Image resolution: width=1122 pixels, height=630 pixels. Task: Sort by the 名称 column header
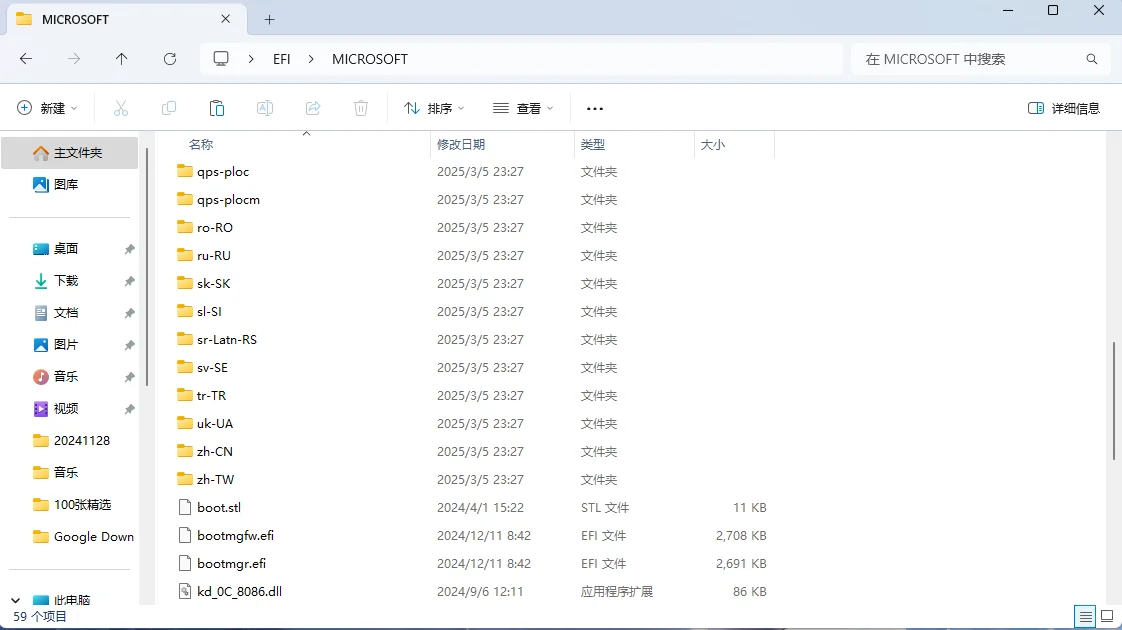201,145
